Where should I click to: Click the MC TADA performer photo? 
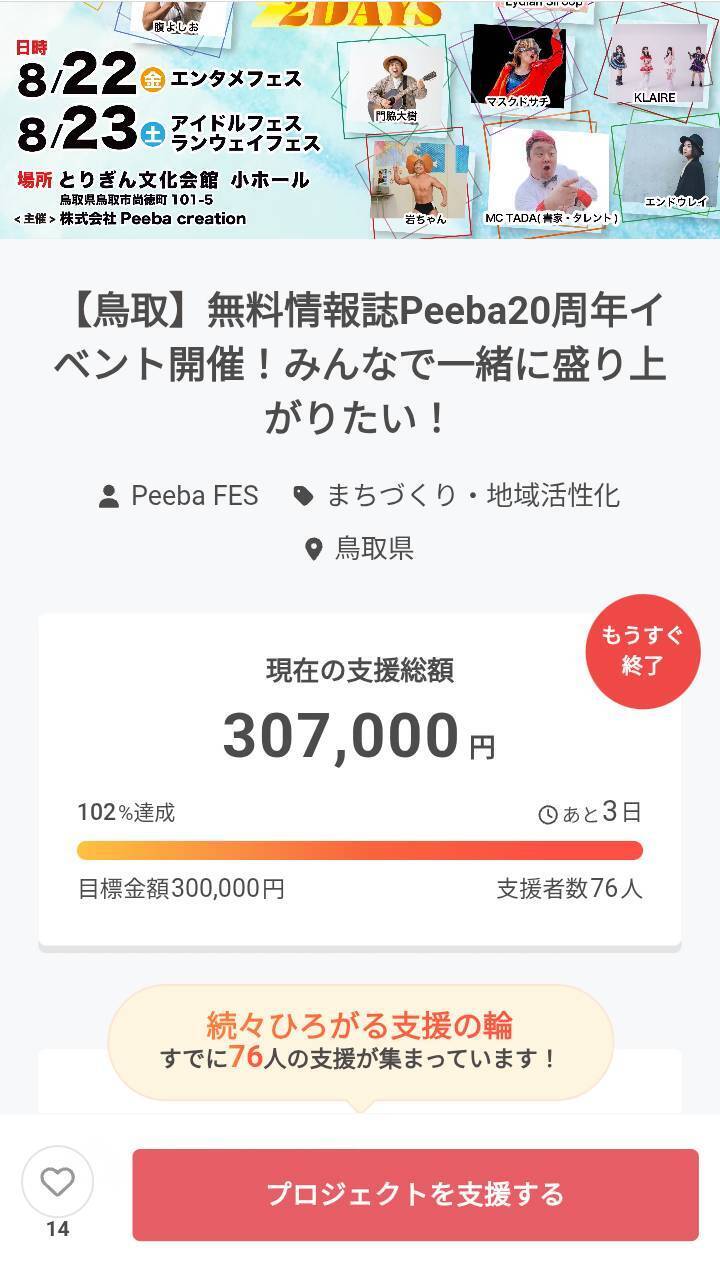551,170
